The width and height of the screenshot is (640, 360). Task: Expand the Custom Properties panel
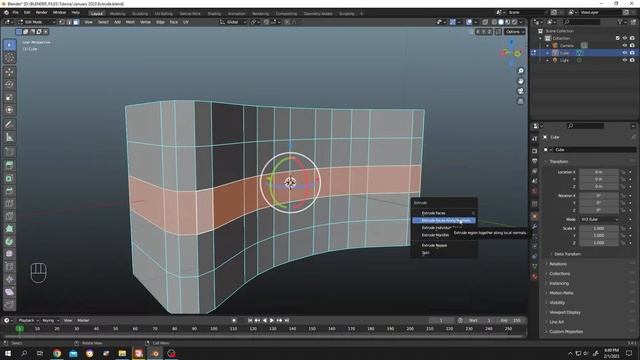pyautogui.click(x=566, y=332)
